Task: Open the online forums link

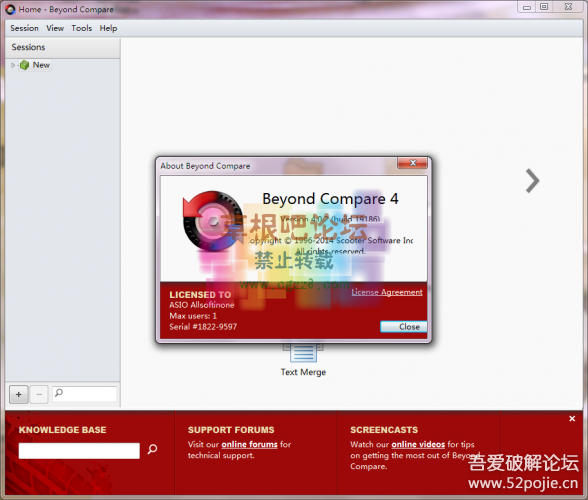Action: (249, 444)
